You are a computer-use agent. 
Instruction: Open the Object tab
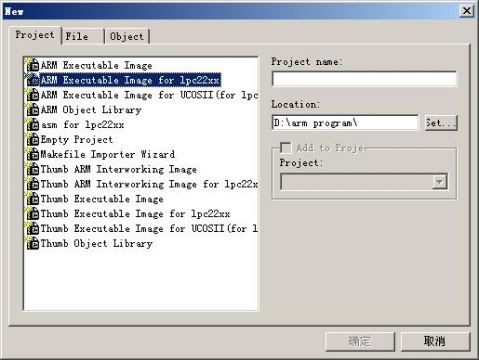tap(127, 36)
